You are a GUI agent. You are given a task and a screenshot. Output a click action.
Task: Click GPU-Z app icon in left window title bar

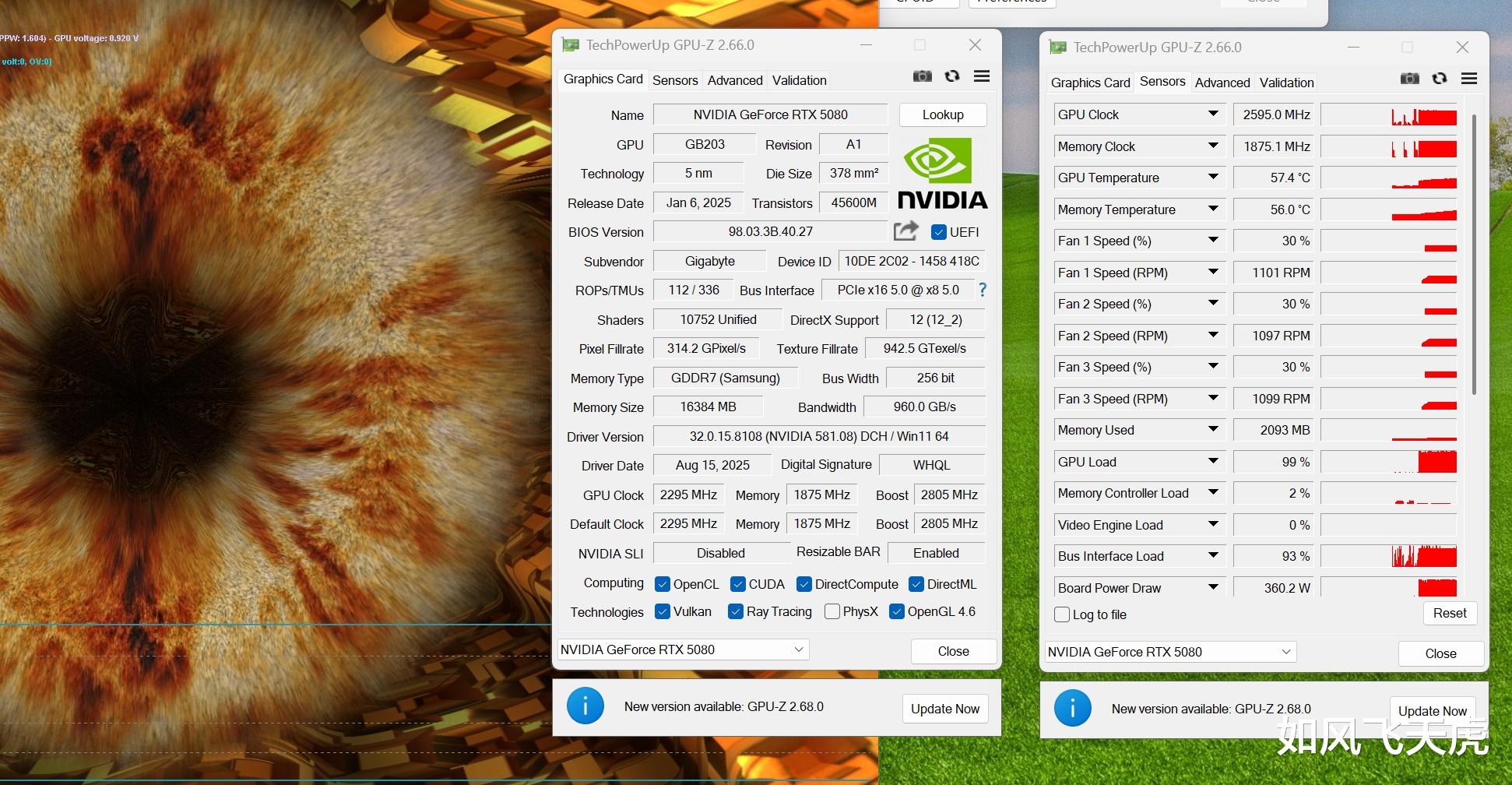tap(571, 45)
